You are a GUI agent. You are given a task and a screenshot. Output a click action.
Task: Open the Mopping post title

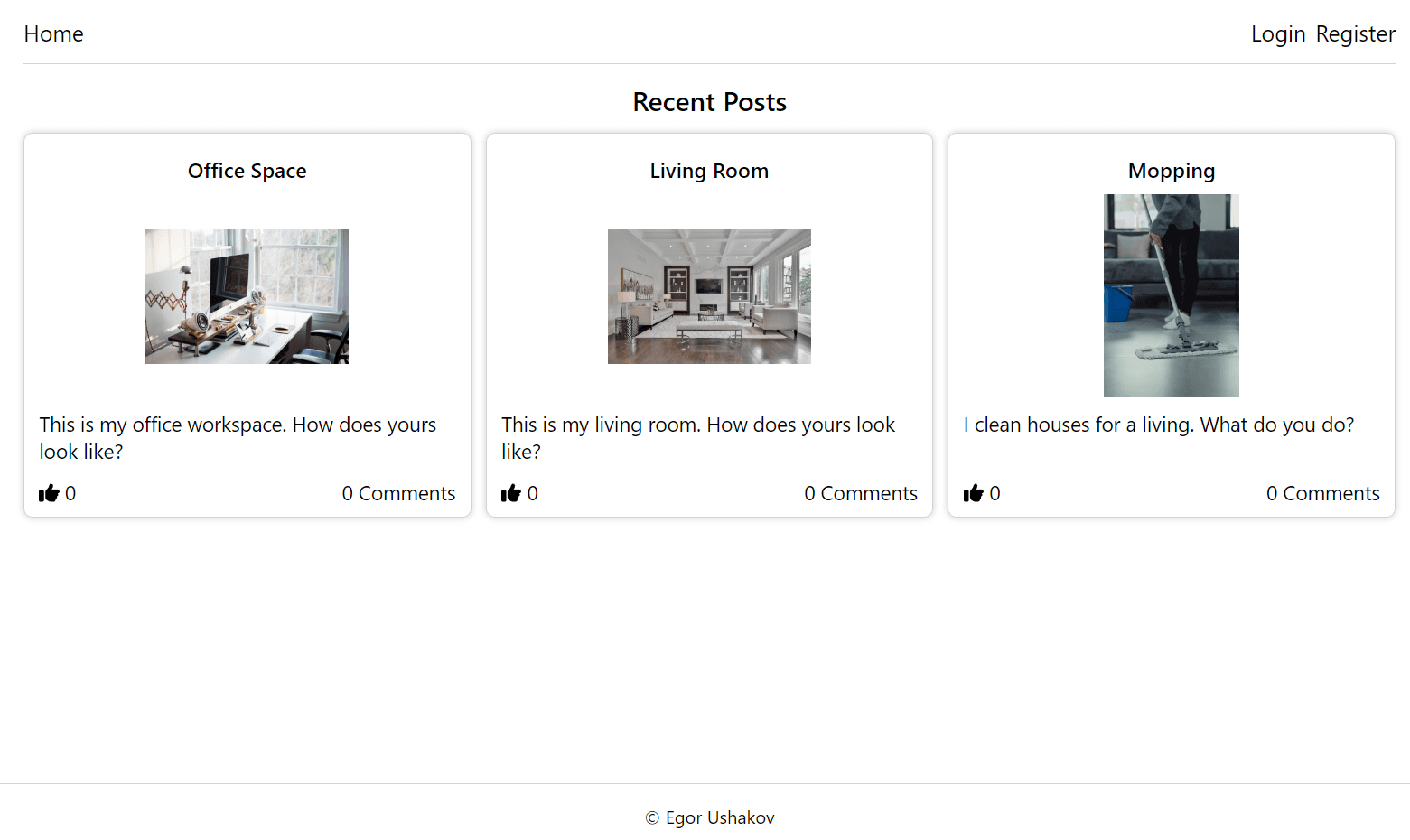pyautogui.click(x=1171, y=171)
